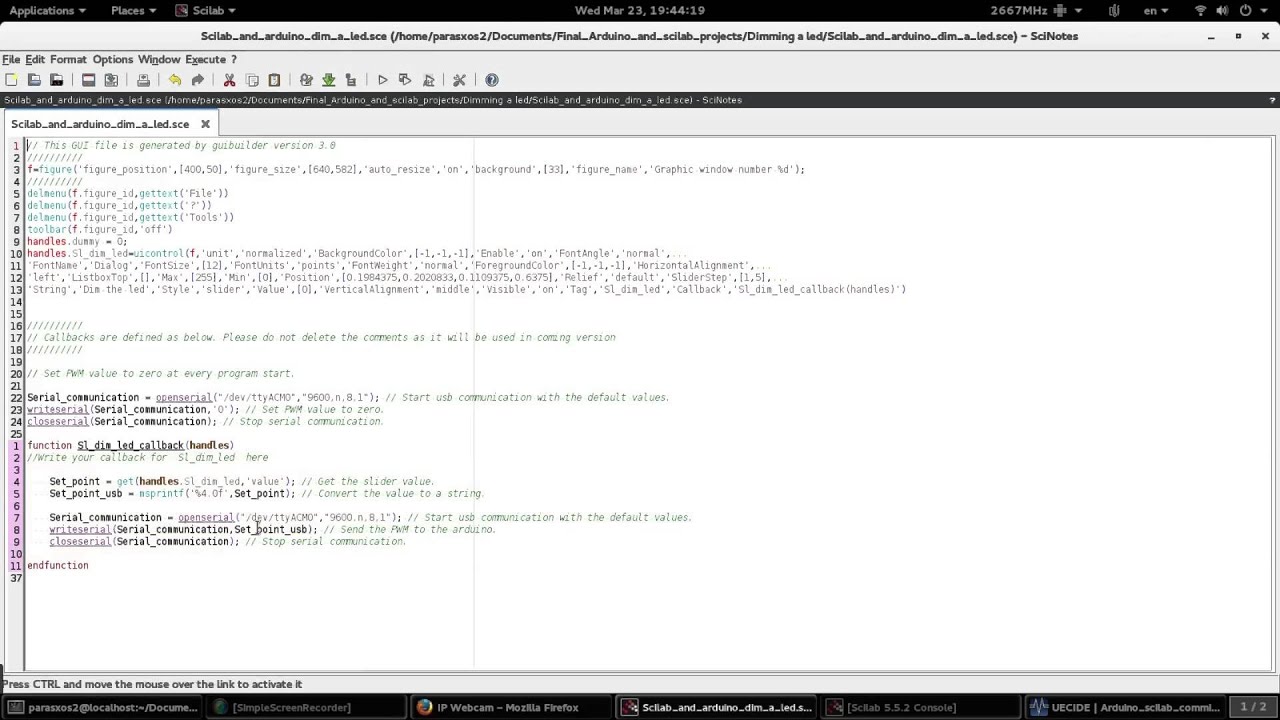
Task: Click the green down-arrow toolbar icon
Action: pos(328,80)
